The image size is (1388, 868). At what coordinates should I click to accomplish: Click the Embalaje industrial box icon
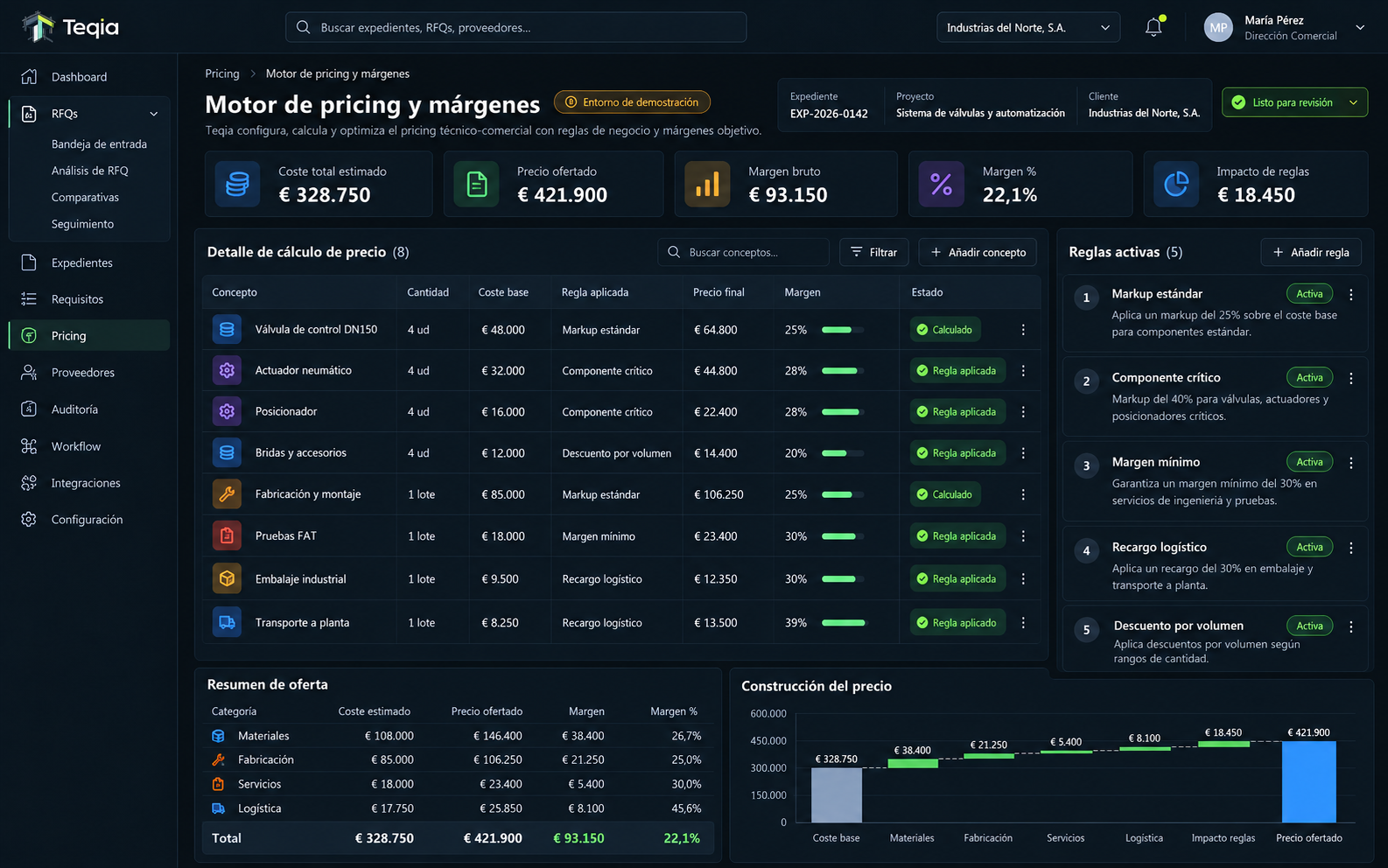[x=227, y=578]
